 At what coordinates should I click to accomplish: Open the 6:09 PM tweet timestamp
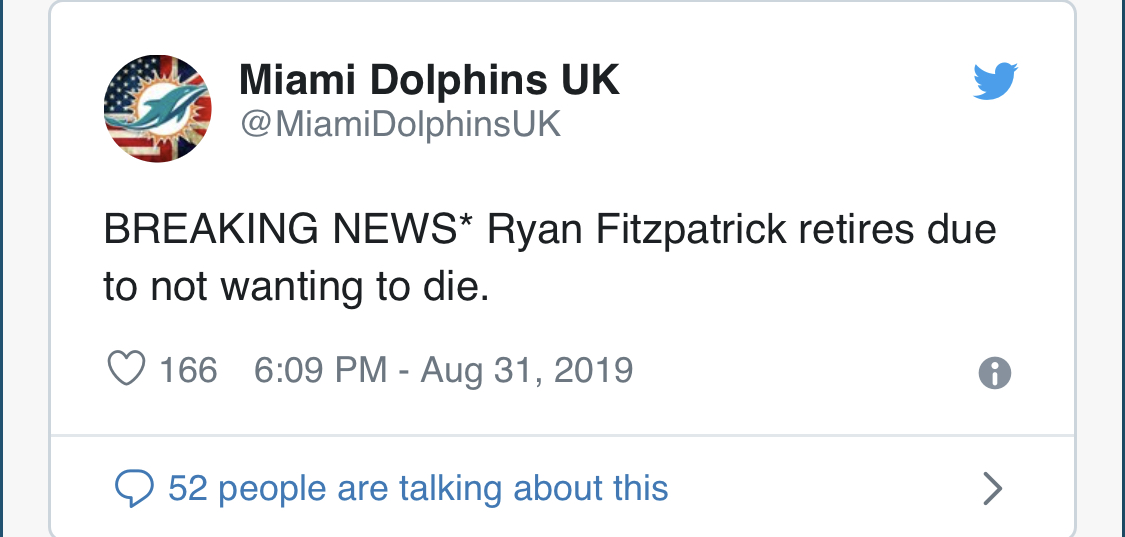point(320,370)
